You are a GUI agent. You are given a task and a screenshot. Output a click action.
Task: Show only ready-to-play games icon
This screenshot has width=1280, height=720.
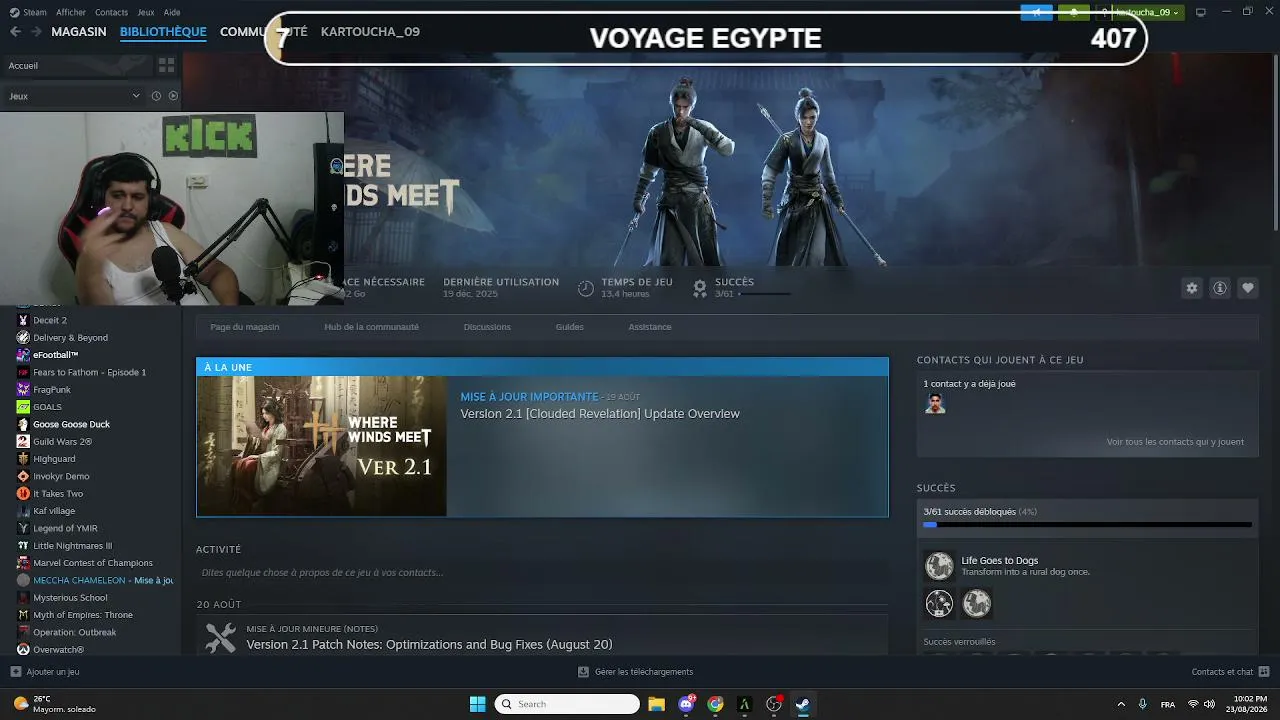point(173,96)
